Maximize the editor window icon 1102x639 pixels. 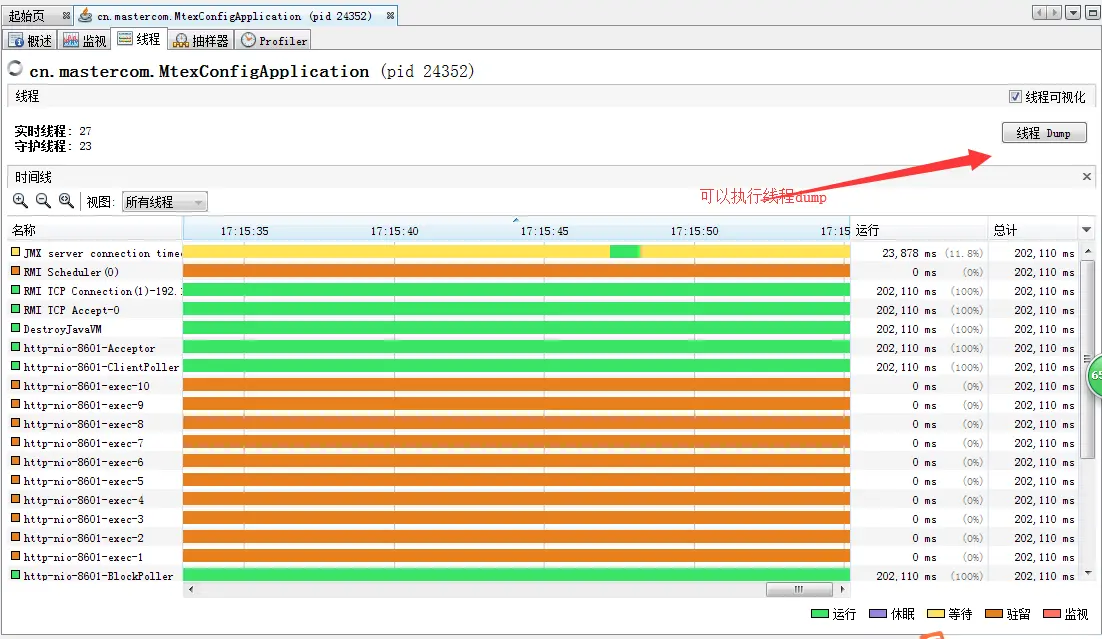[x=1093, y=13]
